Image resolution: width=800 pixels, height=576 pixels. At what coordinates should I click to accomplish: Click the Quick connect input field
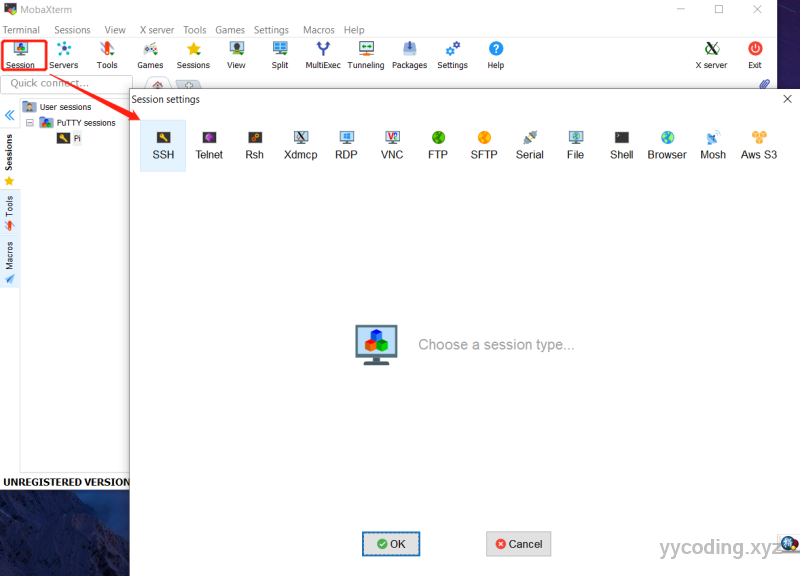(x=67, y=84)
